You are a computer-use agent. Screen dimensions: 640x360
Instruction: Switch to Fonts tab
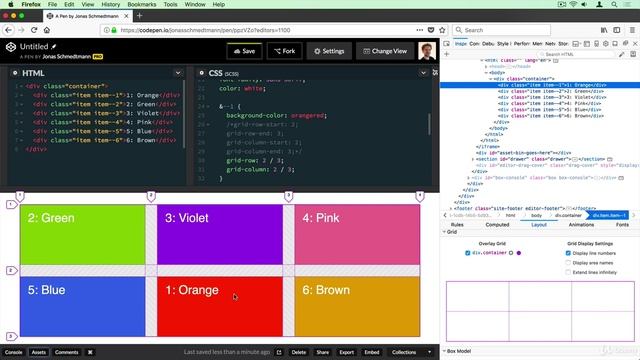click(x=622, y=224)
